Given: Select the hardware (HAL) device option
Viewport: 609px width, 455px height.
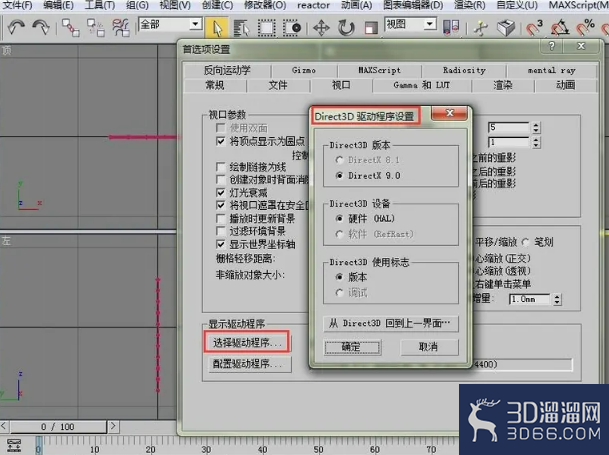Looking at the screenshot, I should [x=339, y=218].
